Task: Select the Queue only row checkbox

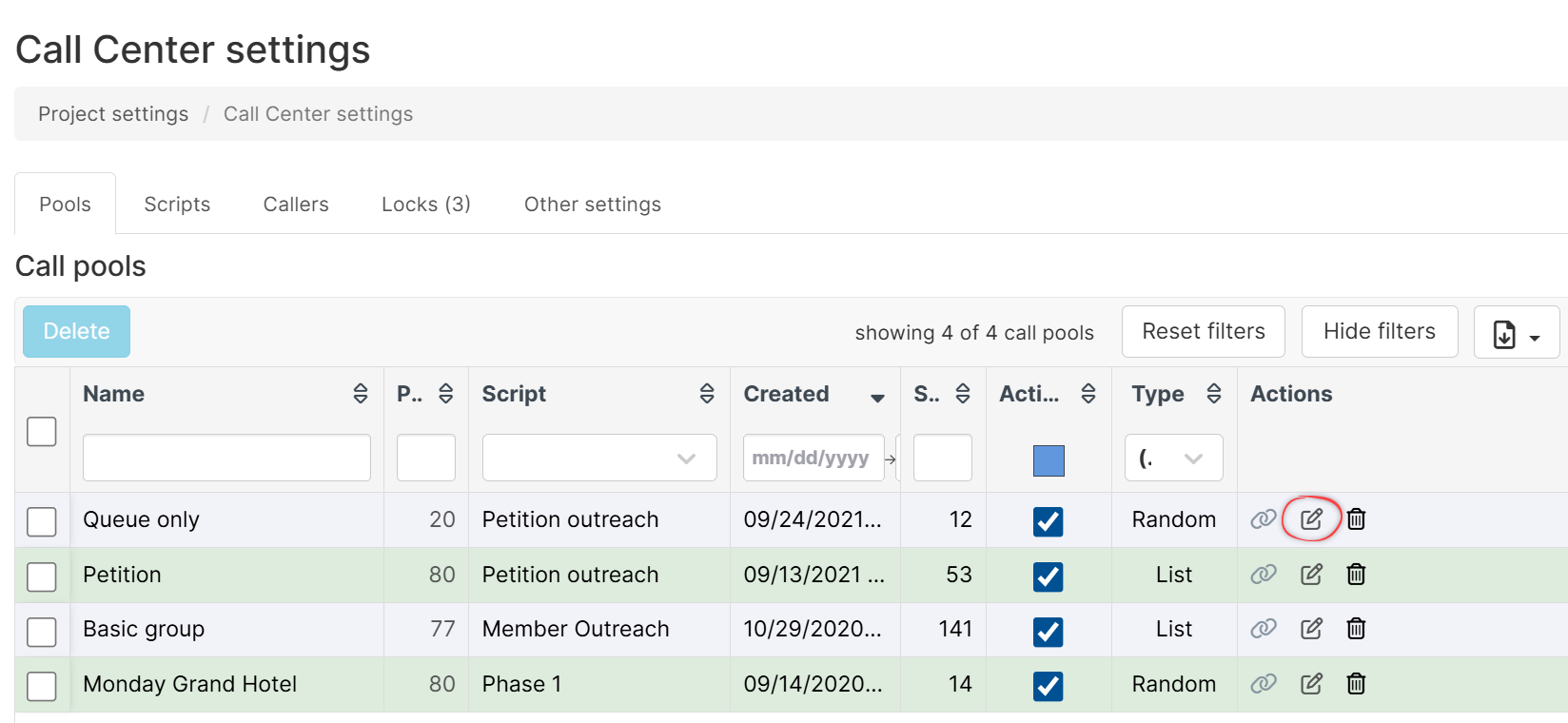Action: tap(42, 521)
